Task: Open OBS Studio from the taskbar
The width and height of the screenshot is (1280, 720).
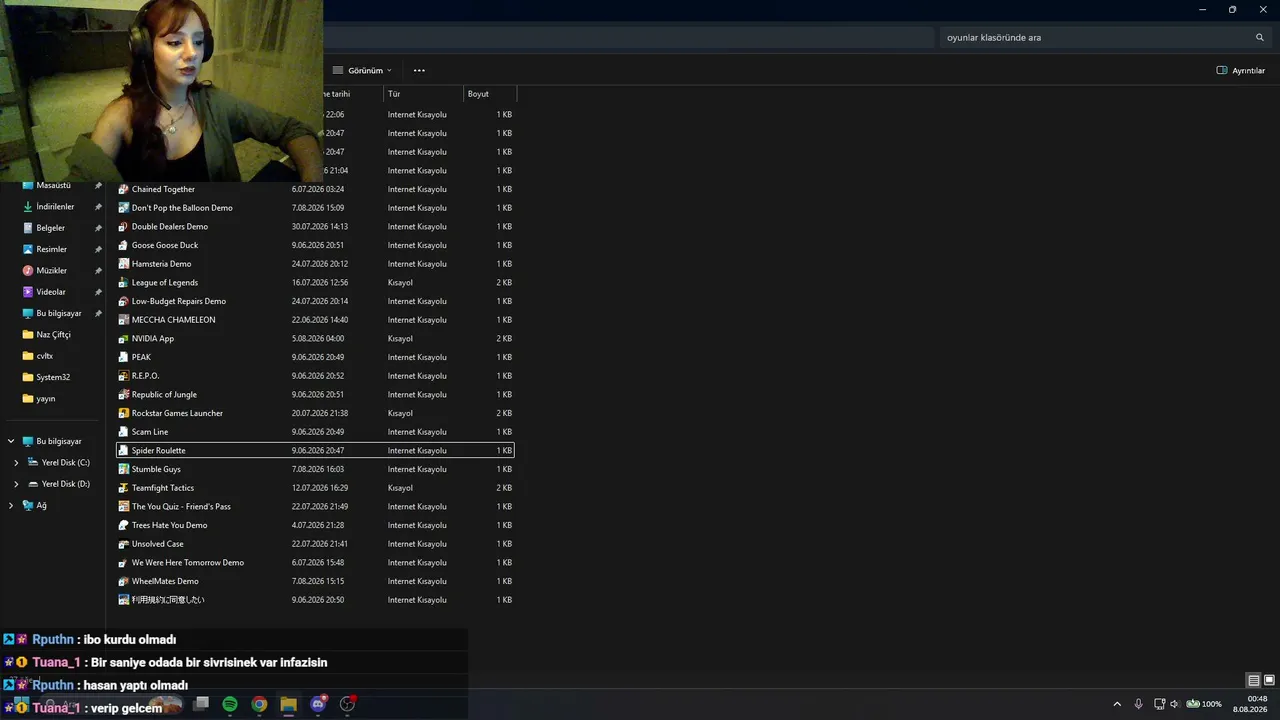Action: pyautogui.click(x=347, y=704)
